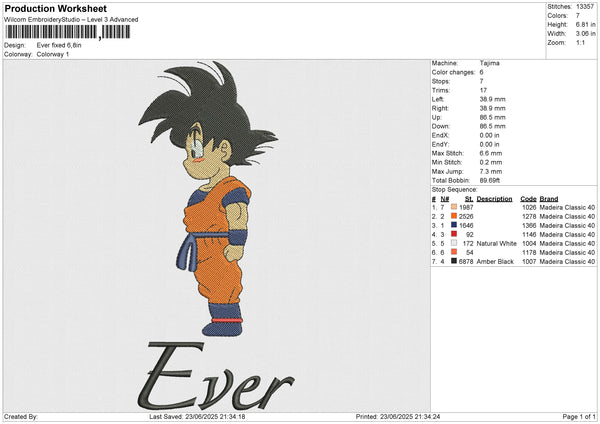Screen dimensions: 600x424
Task: Click the 'Up:' label
Action: 437,117
